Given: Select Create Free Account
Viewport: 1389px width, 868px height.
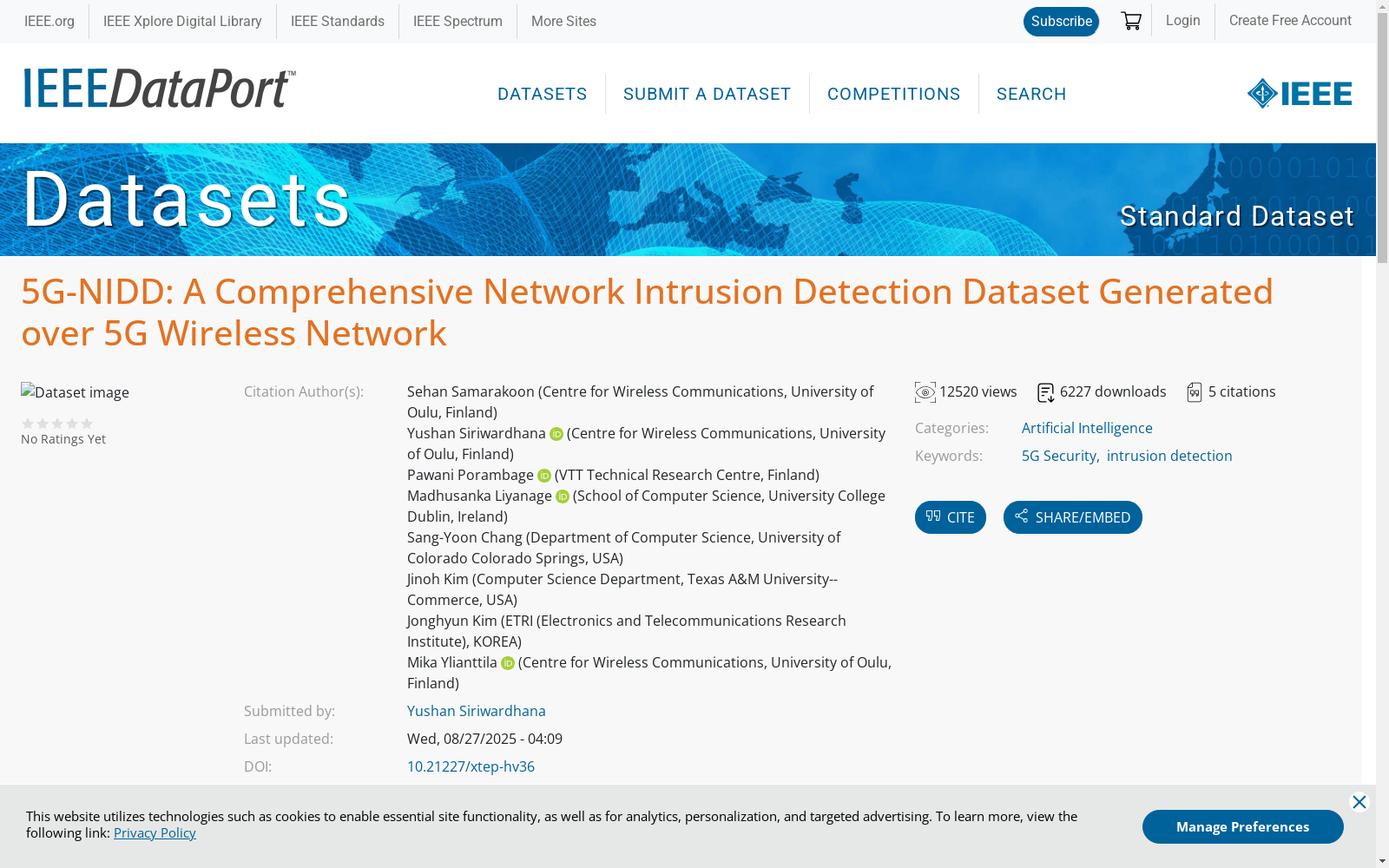Looking at the screenshot, I should [1290, 21].
